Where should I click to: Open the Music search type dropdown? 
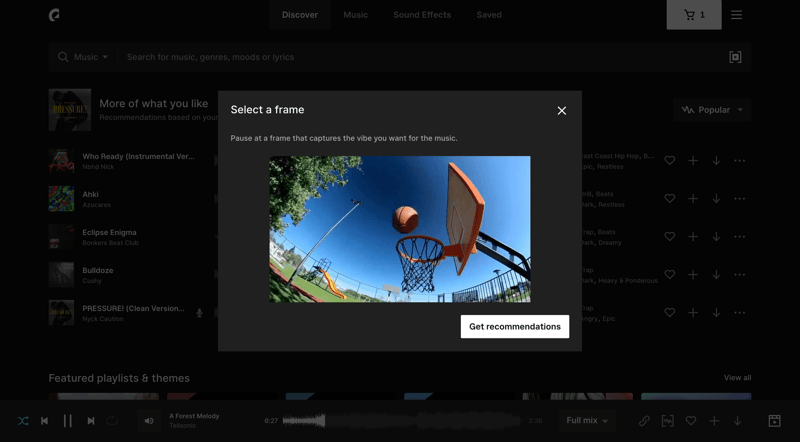click(84, 57)
